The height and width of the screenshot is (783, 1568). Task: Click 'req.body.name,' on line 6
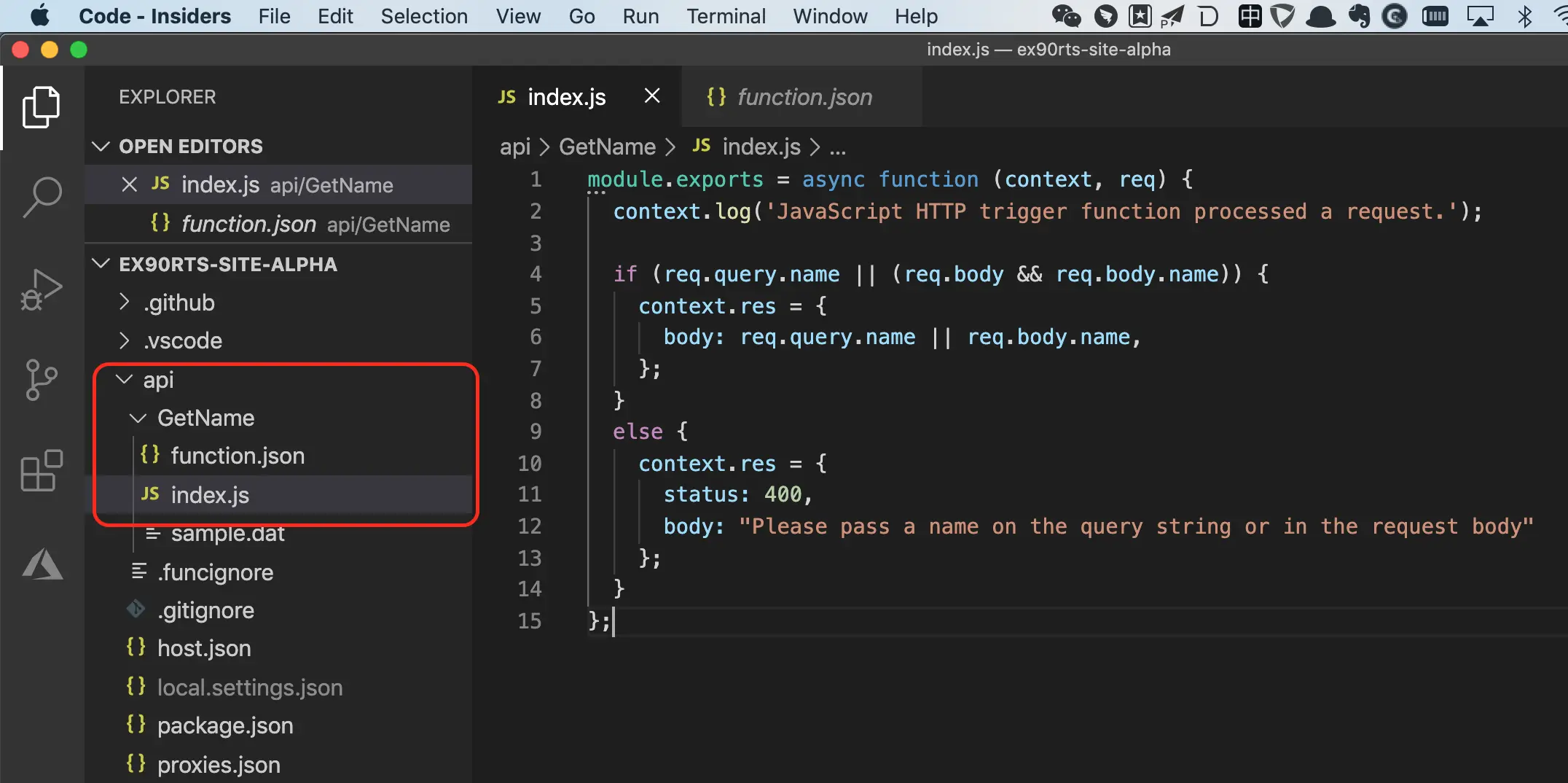[1054, 337]
